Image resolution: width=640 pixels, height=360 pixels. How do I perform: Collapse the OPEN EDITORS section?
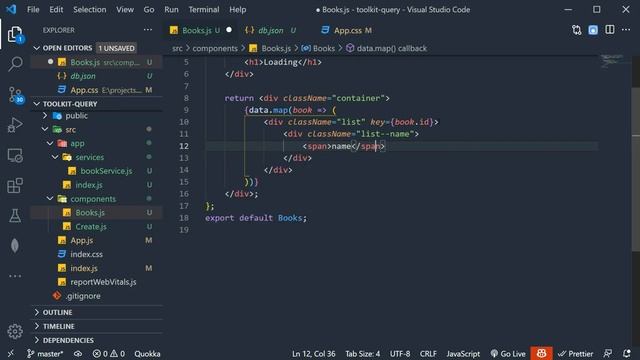coord(97,48)
